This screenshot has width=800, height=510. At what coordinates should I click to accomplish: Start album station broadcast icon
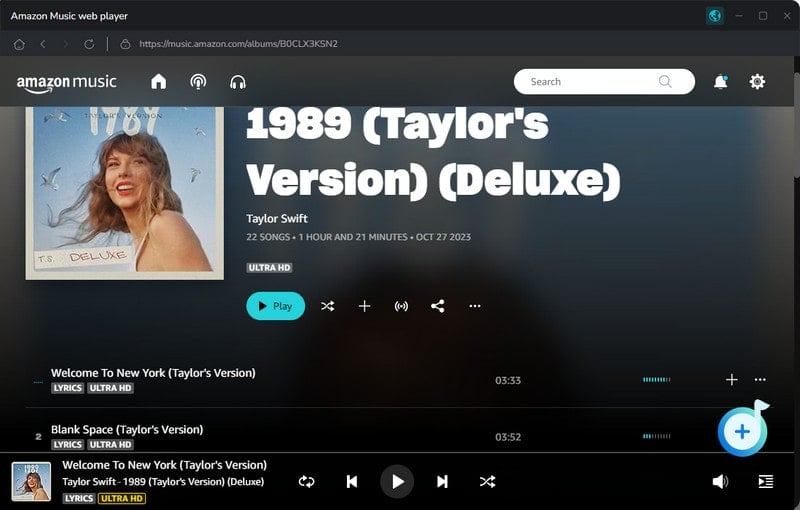pos(401,306)
